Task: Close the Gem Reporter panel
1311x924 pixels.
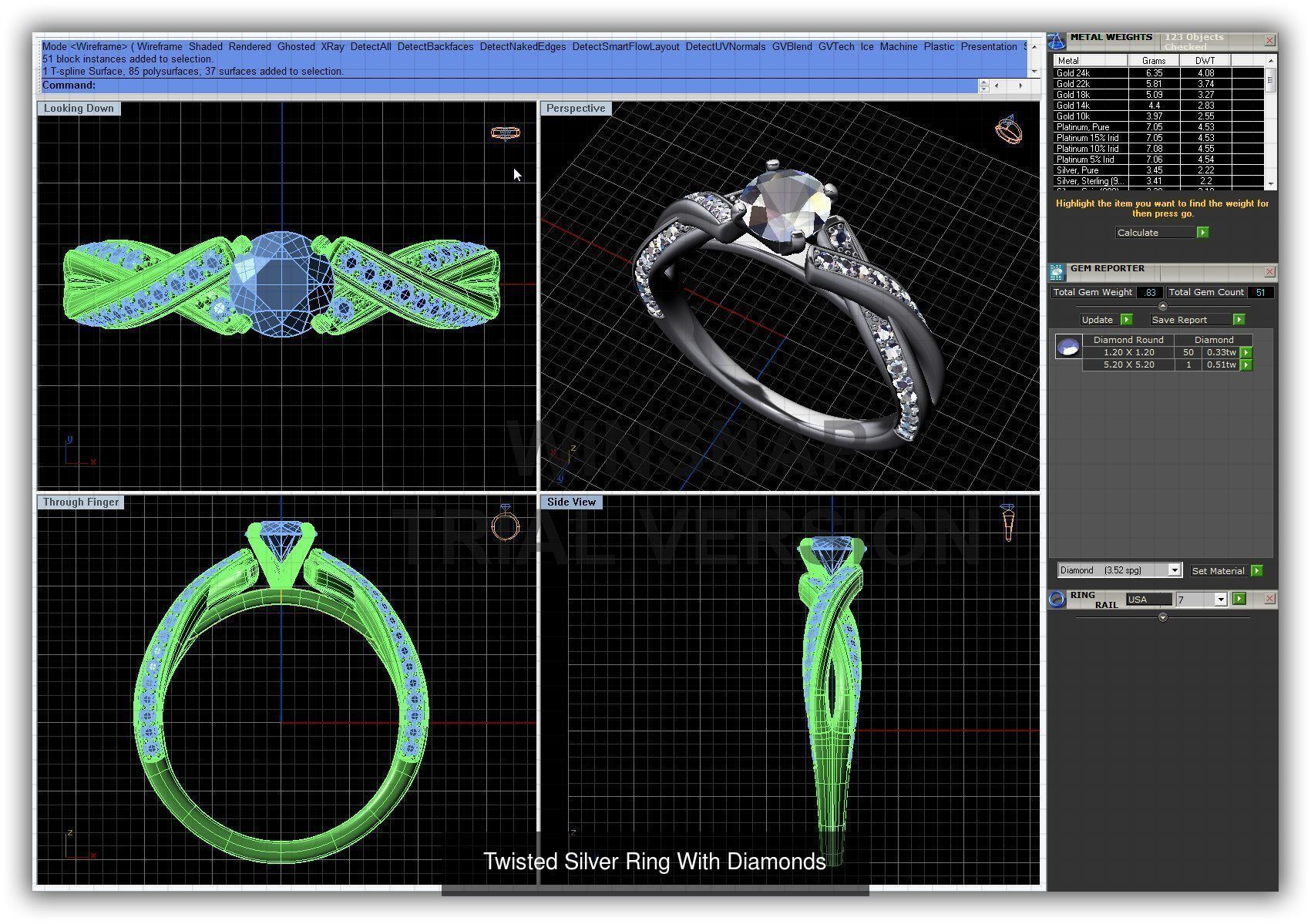Action: (1269, 271)
